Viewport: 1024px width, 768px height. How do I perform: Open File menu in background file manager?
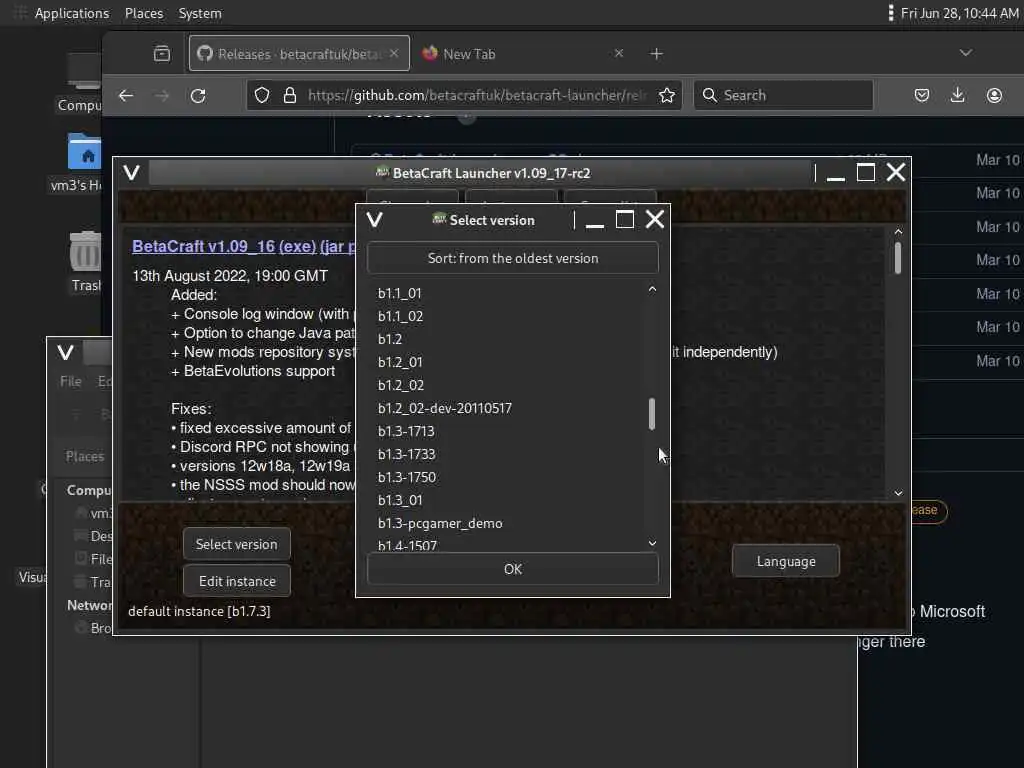71,381
